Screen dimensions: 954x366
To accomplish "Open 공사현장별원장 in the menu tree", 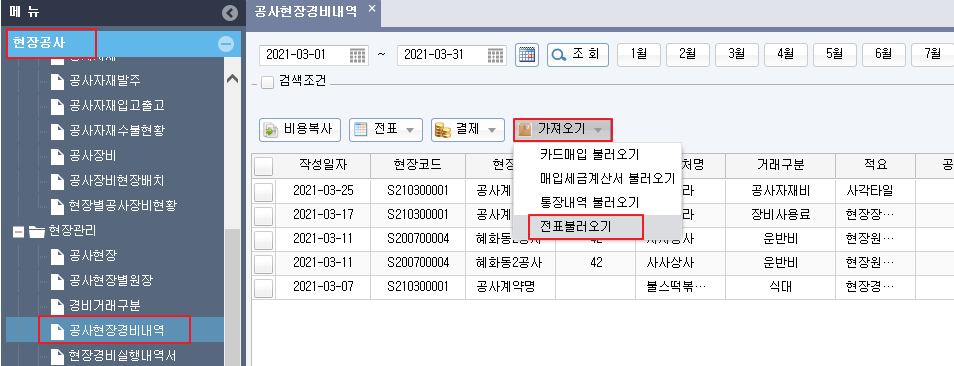I will point(111,281).
